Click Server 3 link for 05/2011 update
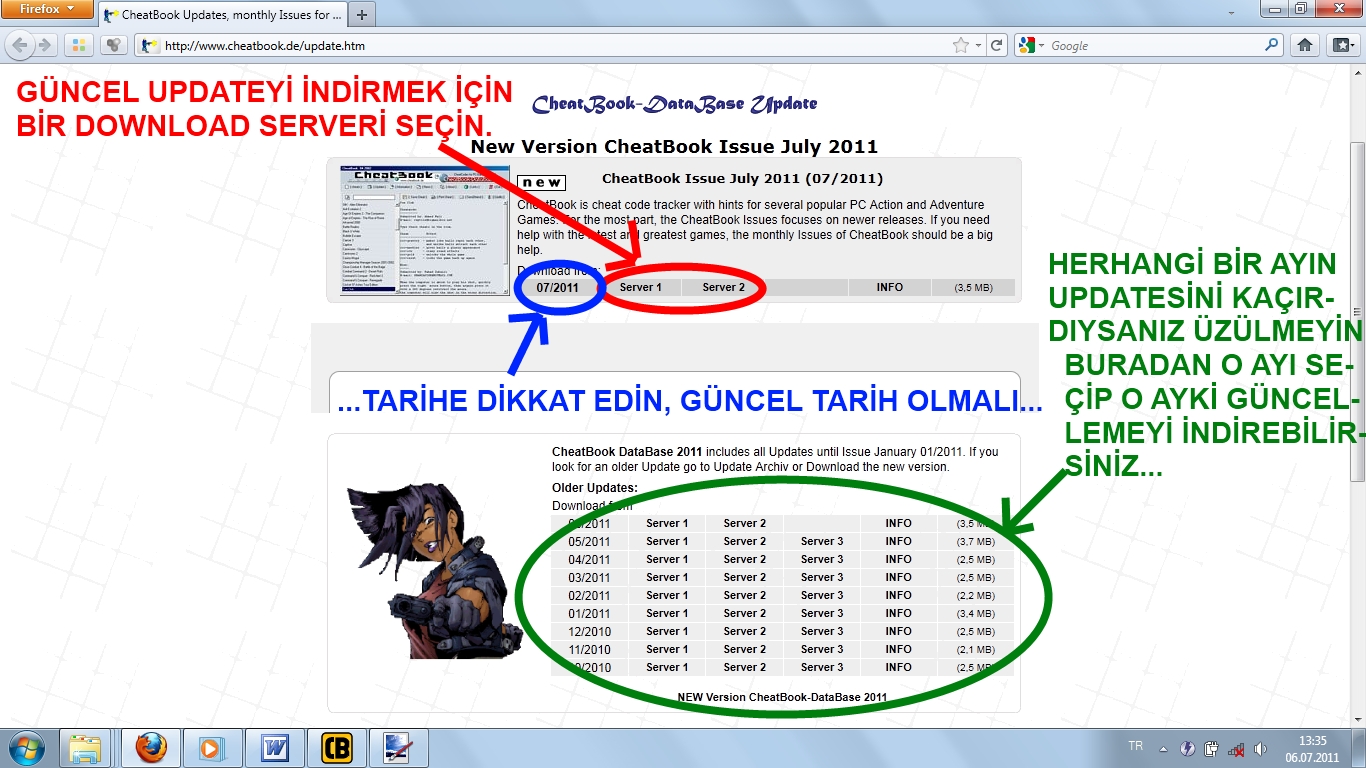Viewport: 1366px width, 768px height. 822,542
